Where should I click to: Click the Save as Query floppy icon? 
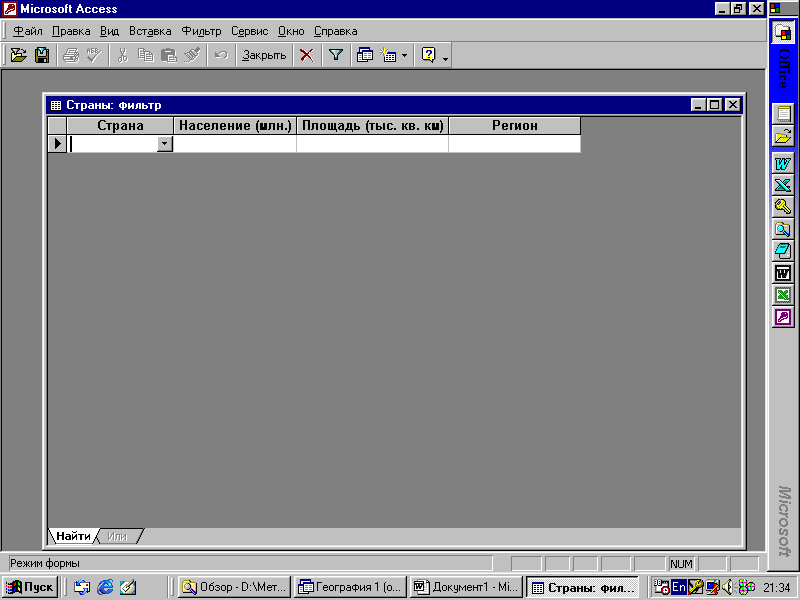point(42,55)
